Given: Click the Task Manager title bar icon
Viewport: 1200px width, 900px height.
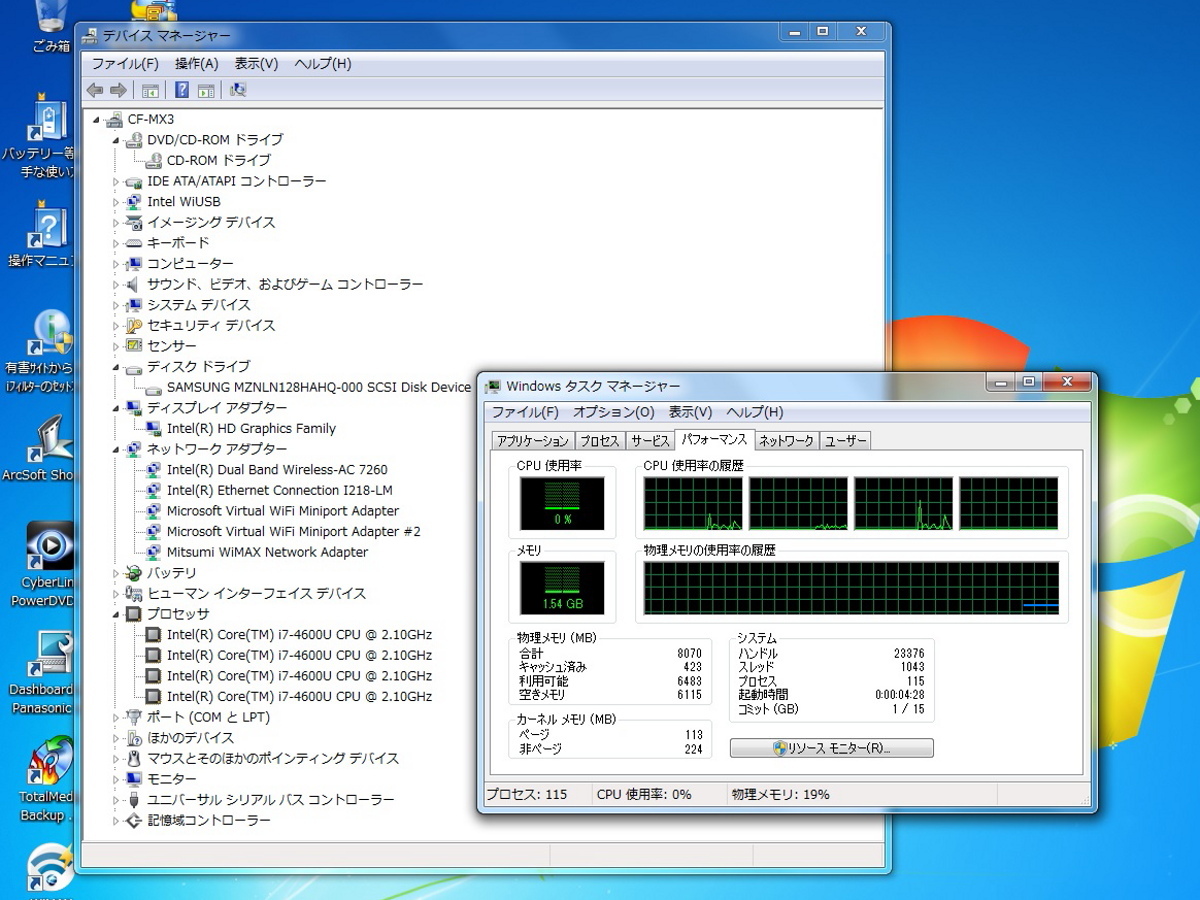Looking at the screenshot, I should (x=493, y=386).
